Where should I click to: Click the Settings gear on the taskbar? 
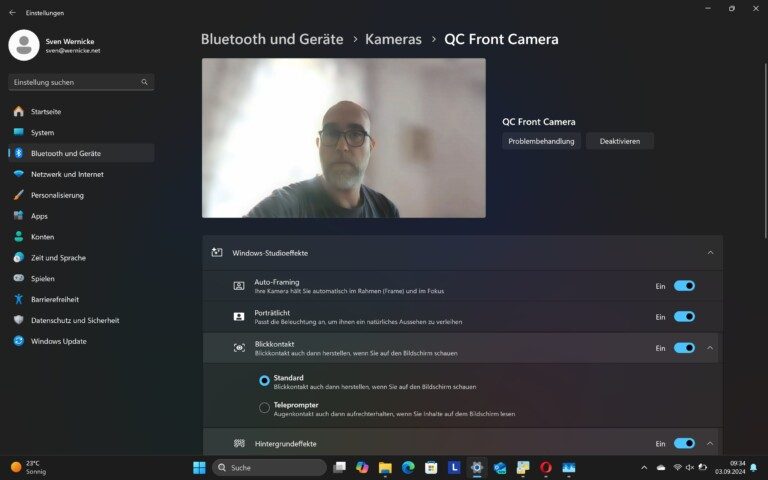477,468
